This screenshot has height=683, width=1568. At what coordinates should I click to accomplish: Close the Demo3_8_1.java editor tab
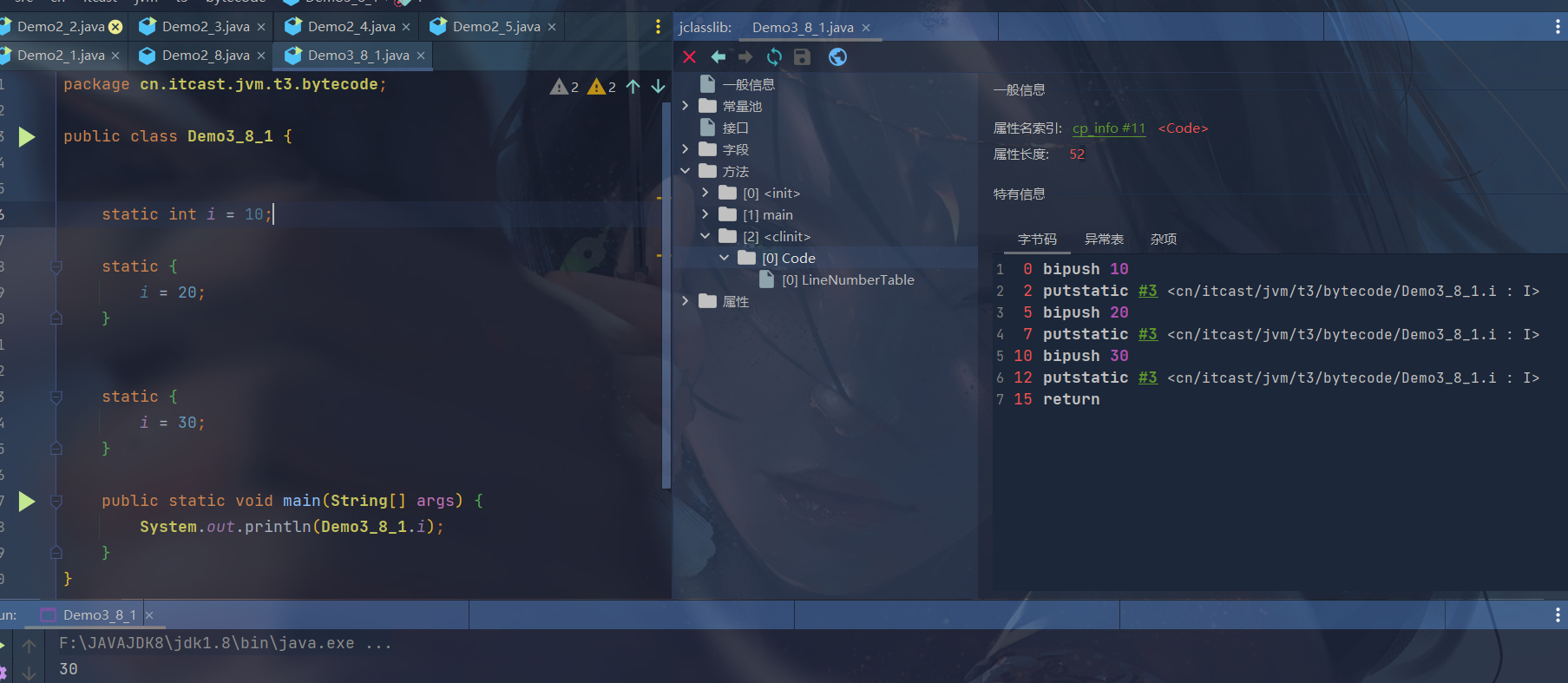(x=421, y=56)
